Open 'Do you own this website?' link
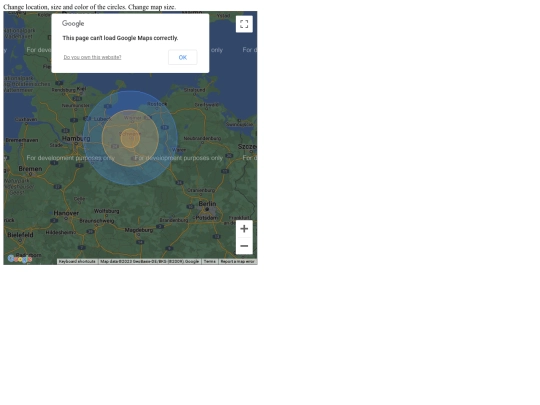The height and width of the screenshot is (405, 540). pyautogui.click(x=92, y=57)
